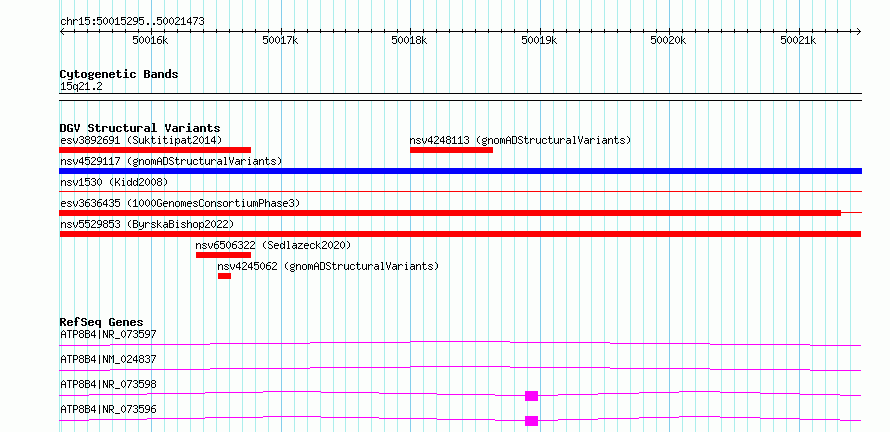Click the small red nsv4245062 bar
The width and height of the screenshot is (890, 432).
(224, 276)
